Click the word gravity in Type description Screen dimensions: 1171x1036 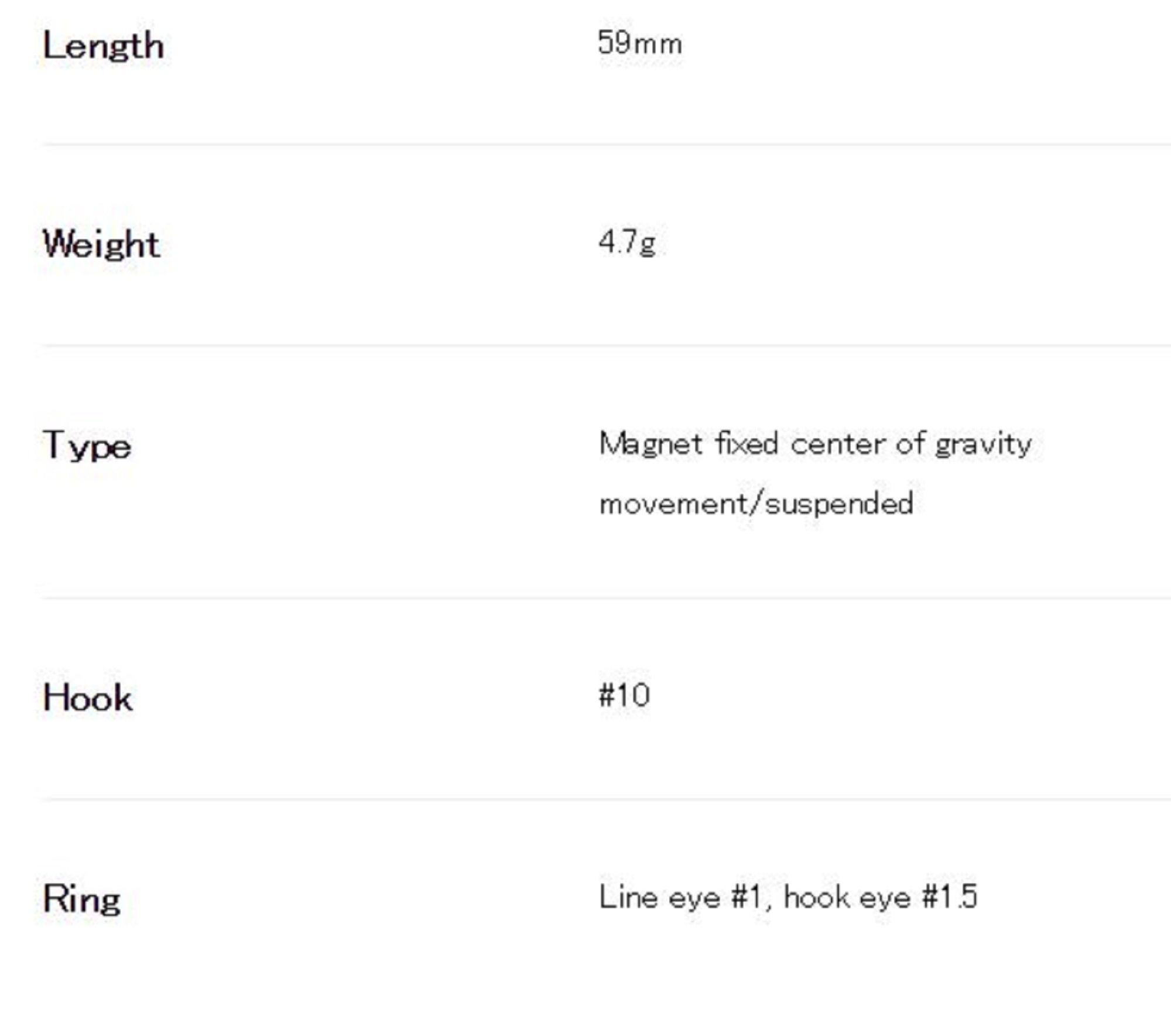point(982,445)
